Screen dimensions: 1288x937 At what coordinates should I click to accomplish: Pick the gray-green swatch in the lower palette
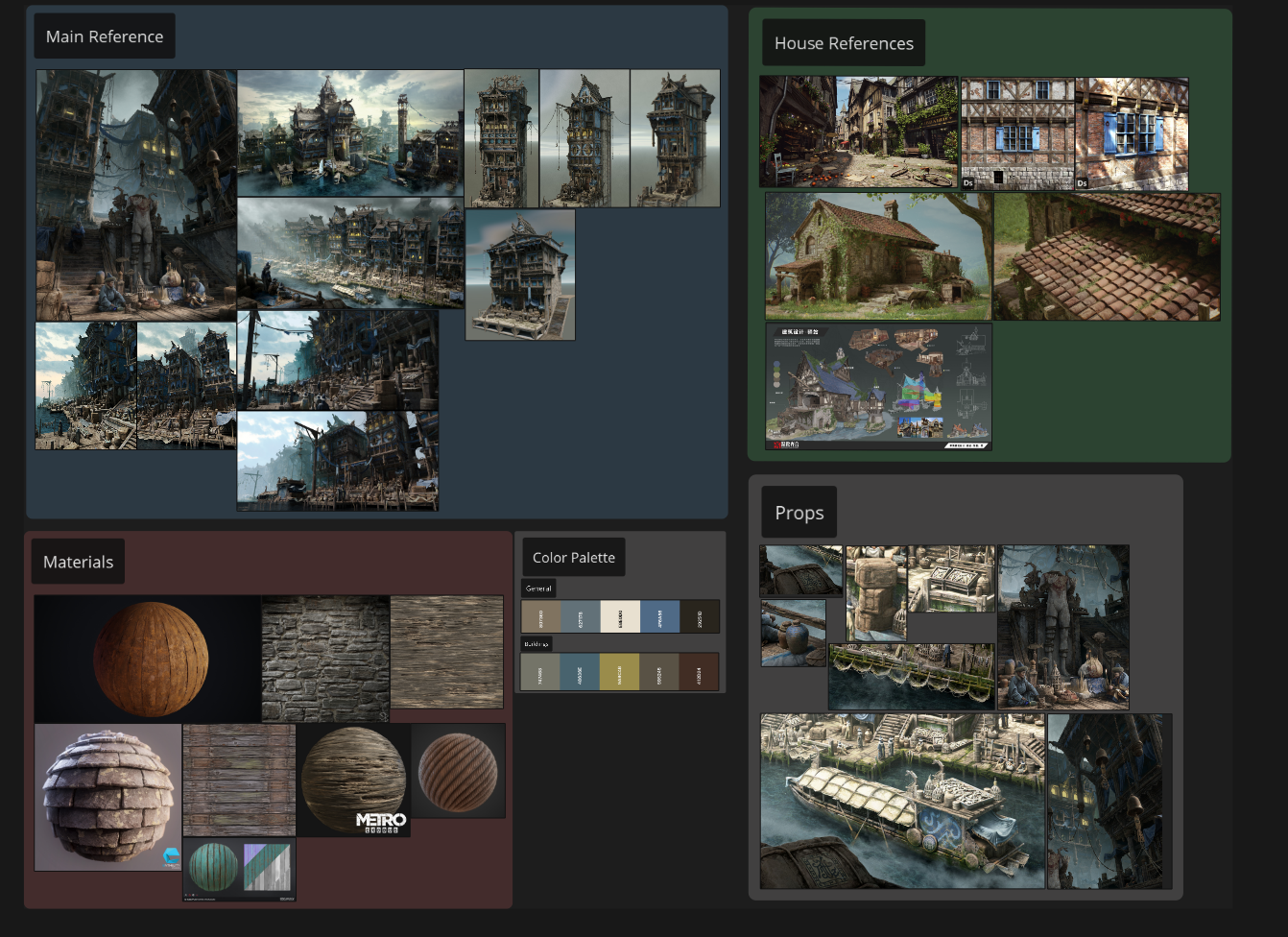pos(540,672)
